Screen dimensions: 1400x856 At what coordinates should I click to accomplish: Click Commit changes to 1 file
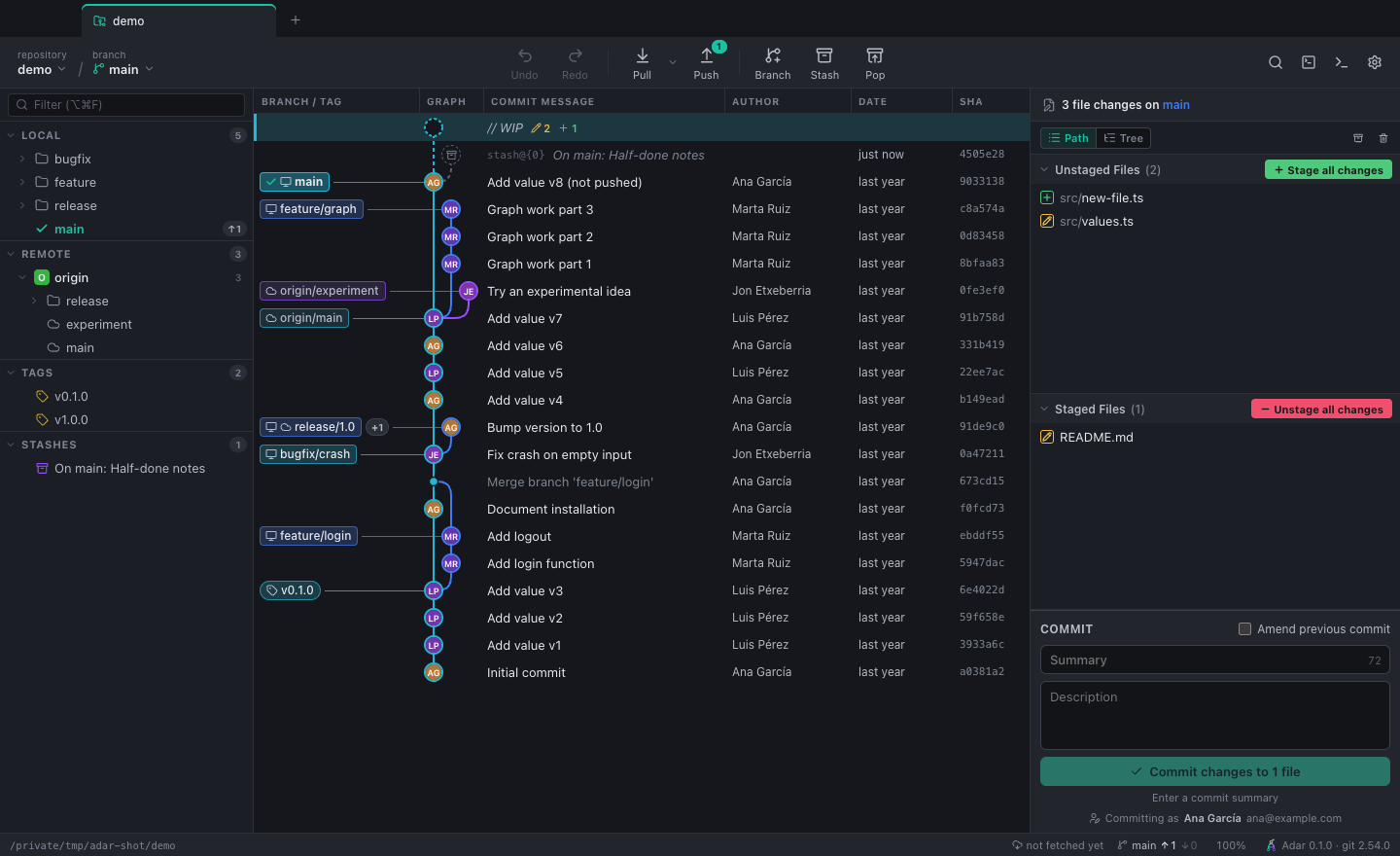(1214, 771)
